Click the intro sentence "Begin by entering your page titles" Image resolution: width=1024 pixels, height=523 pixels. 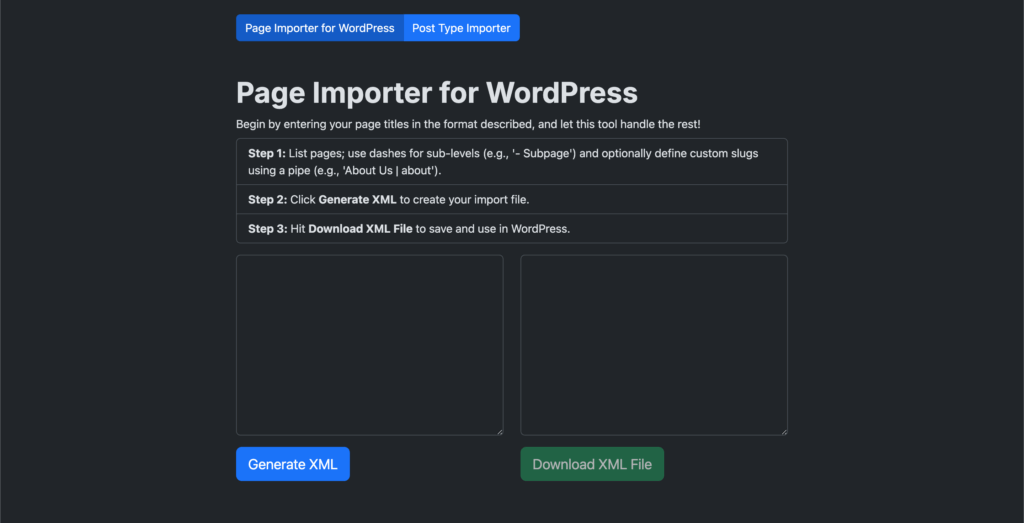coord(468,123)
